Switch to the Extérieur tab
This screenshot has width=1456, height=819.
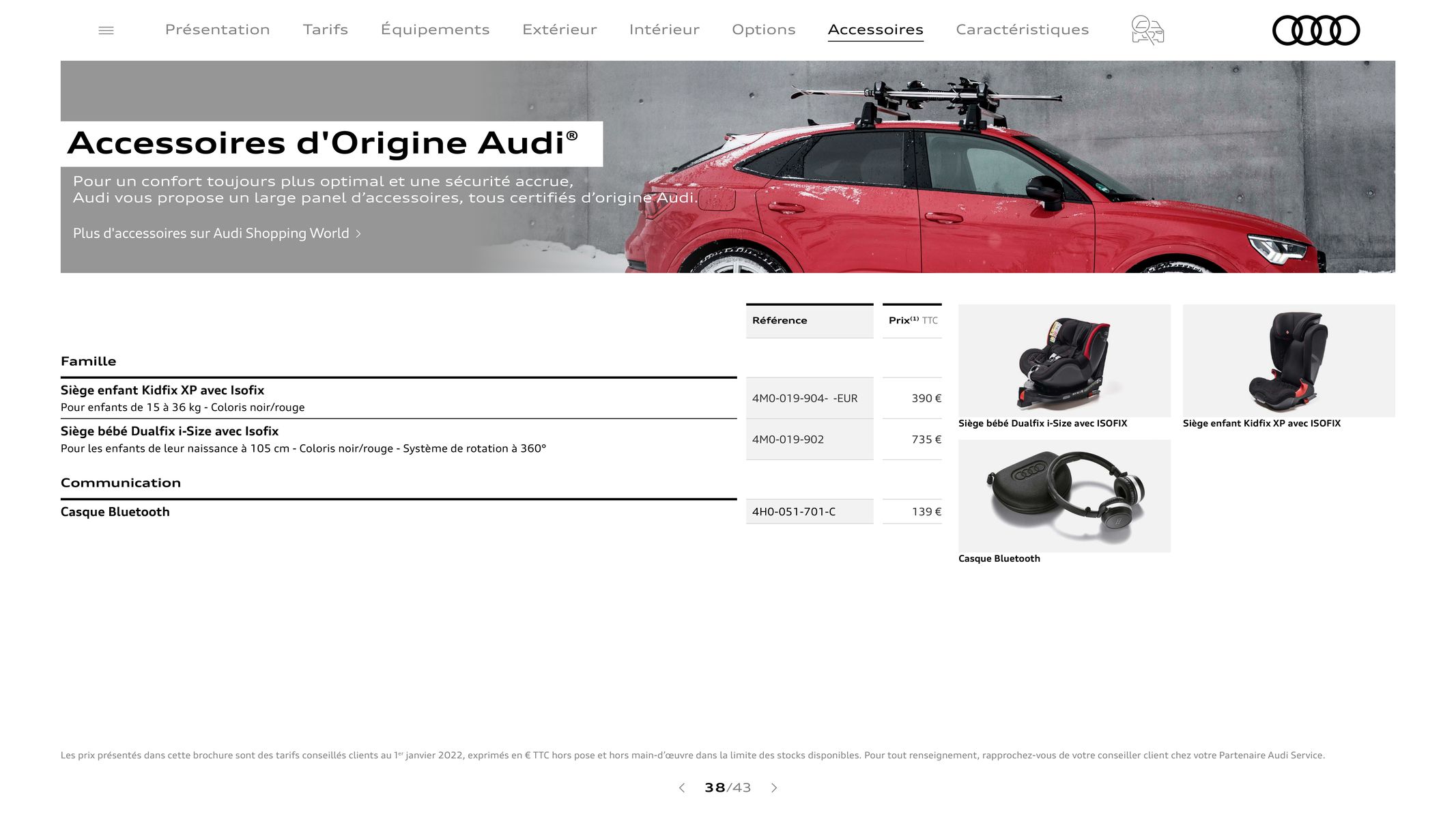tap(560, 29)
